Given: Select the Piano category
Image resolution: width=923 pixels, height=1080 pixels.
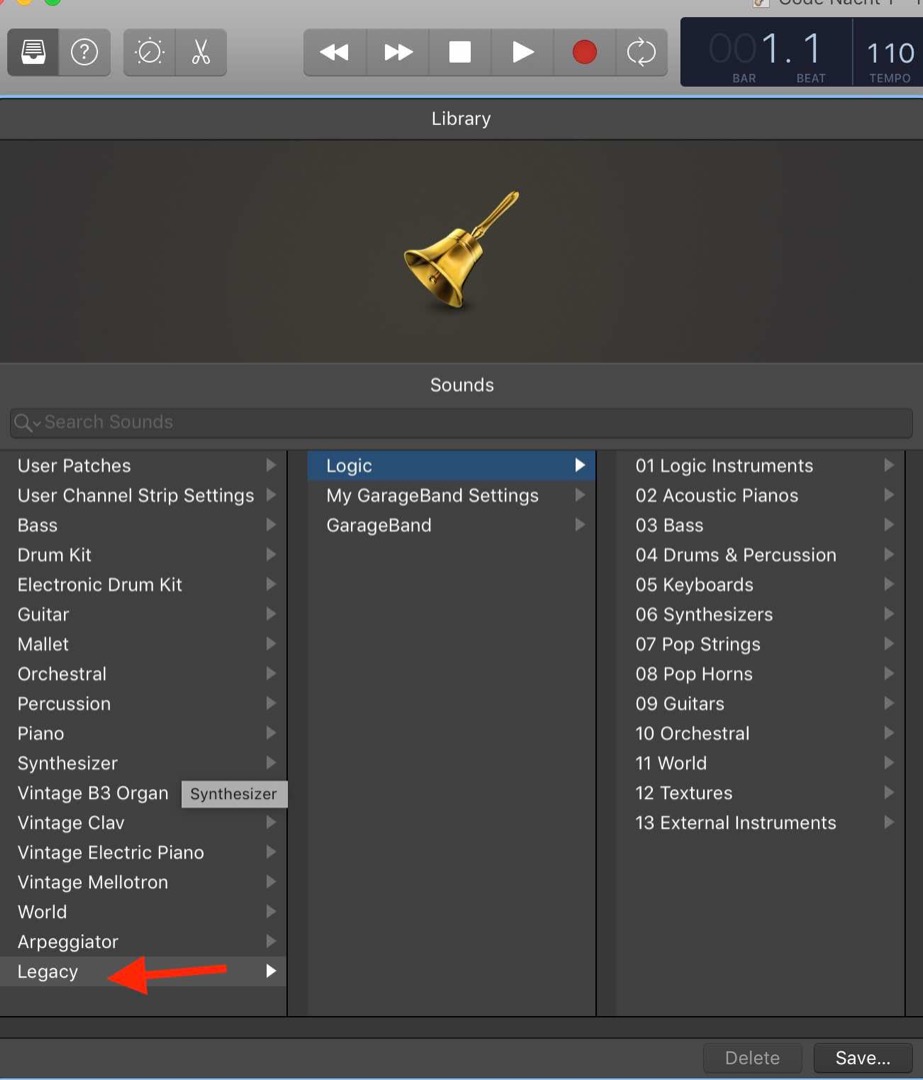Looking at the screenshot, I should pyautogui.click(x=143, y=733).
